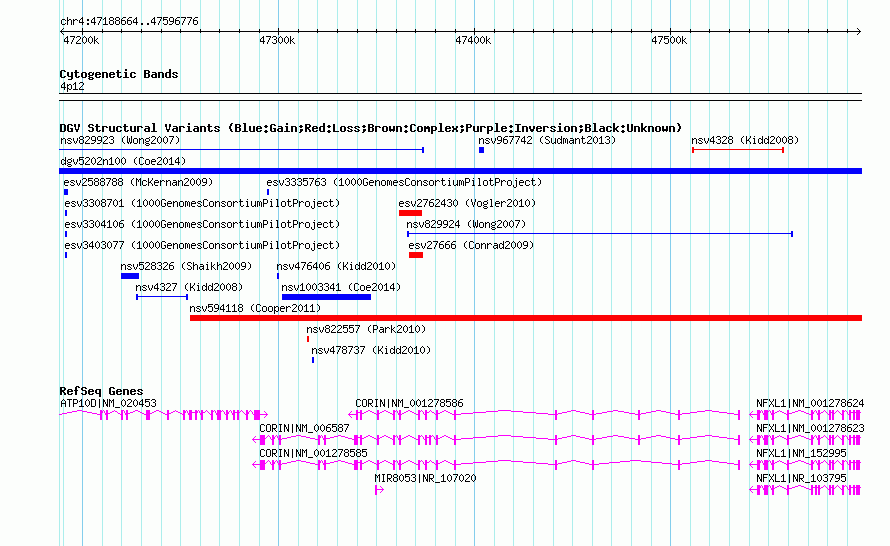Open esv3304106 variant label
The image size is (890, 546).
click(x=202, y=224)
